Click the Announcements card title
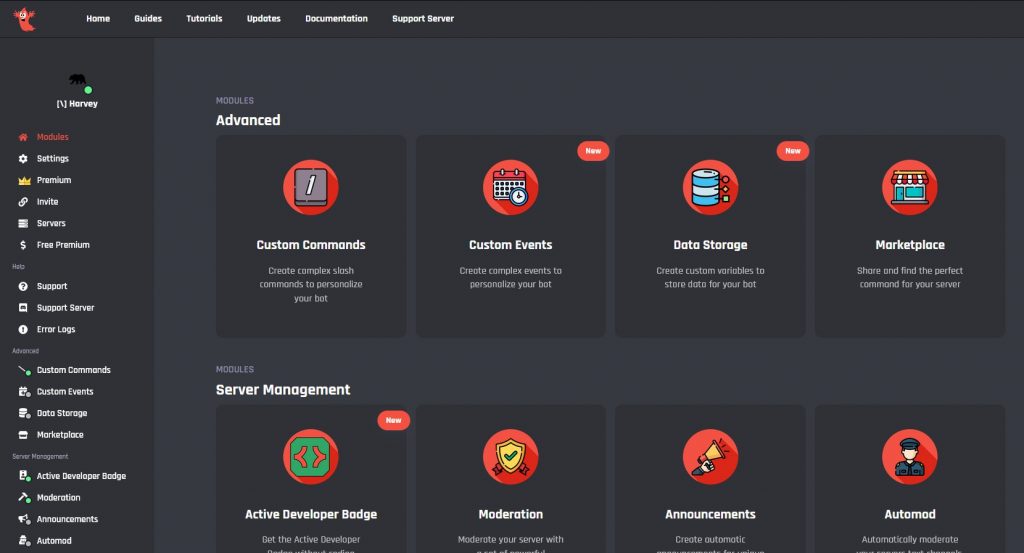Screen dimensions: 1024x553 (x=711, y=514)
